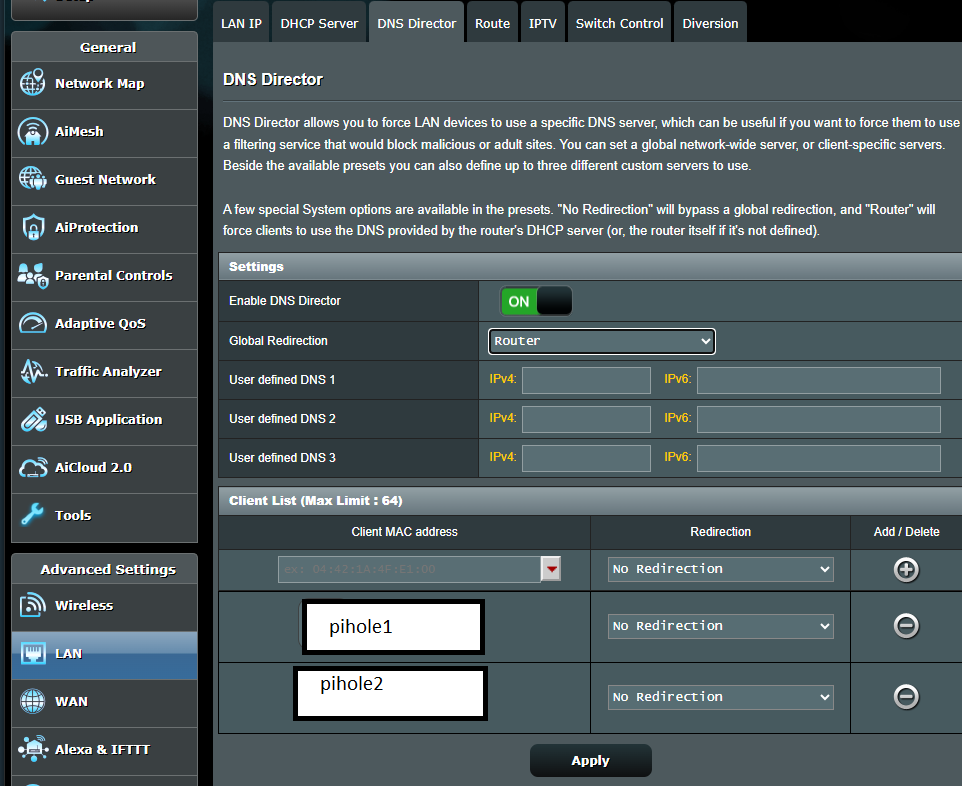Remove pihole2 entry with minus icon
Viewport: 962px width, 786px height.
tap(906, 696)
